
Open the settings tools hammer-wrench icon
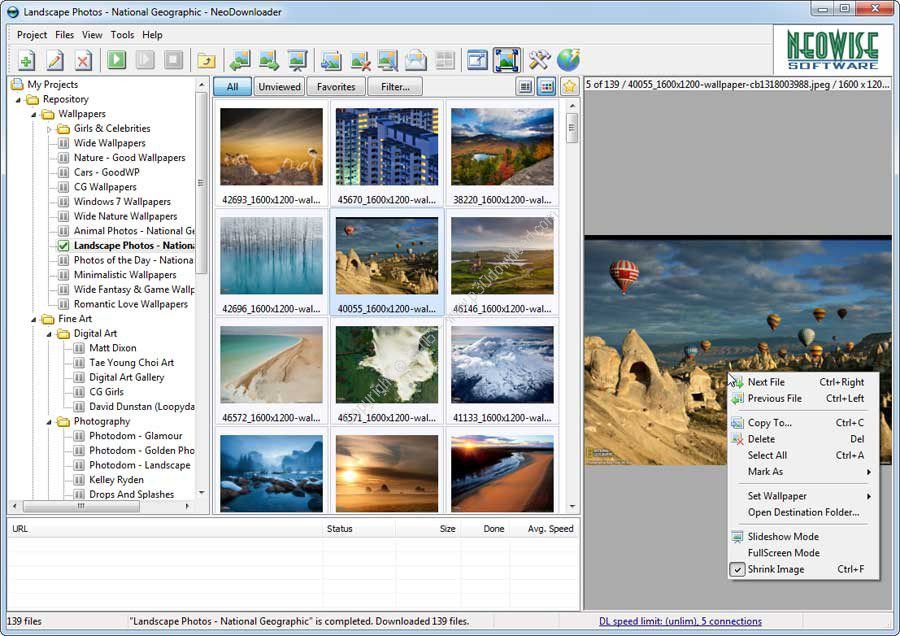[x=540, y=60]
